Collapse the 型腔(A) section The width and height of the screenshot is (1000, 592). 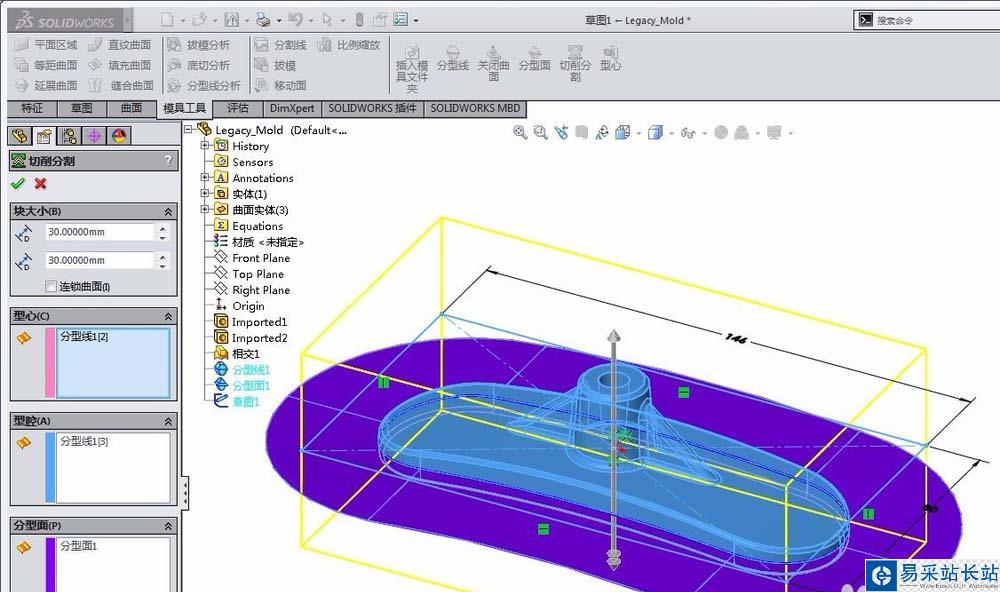[x=168, y=421]
